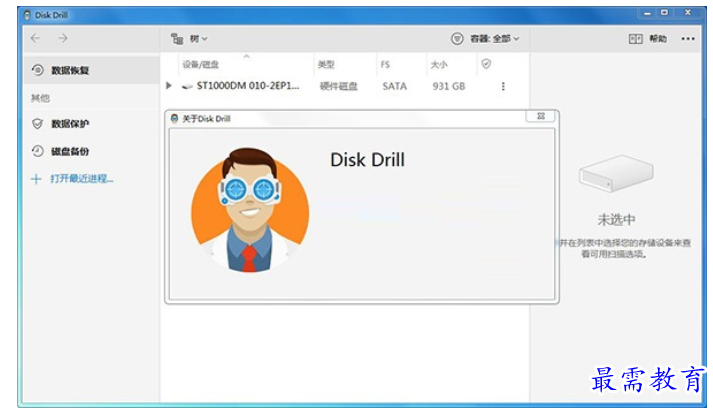Click the help book icon
The height and width of the screenshot is (411, 713).
(x=635, y=39)
